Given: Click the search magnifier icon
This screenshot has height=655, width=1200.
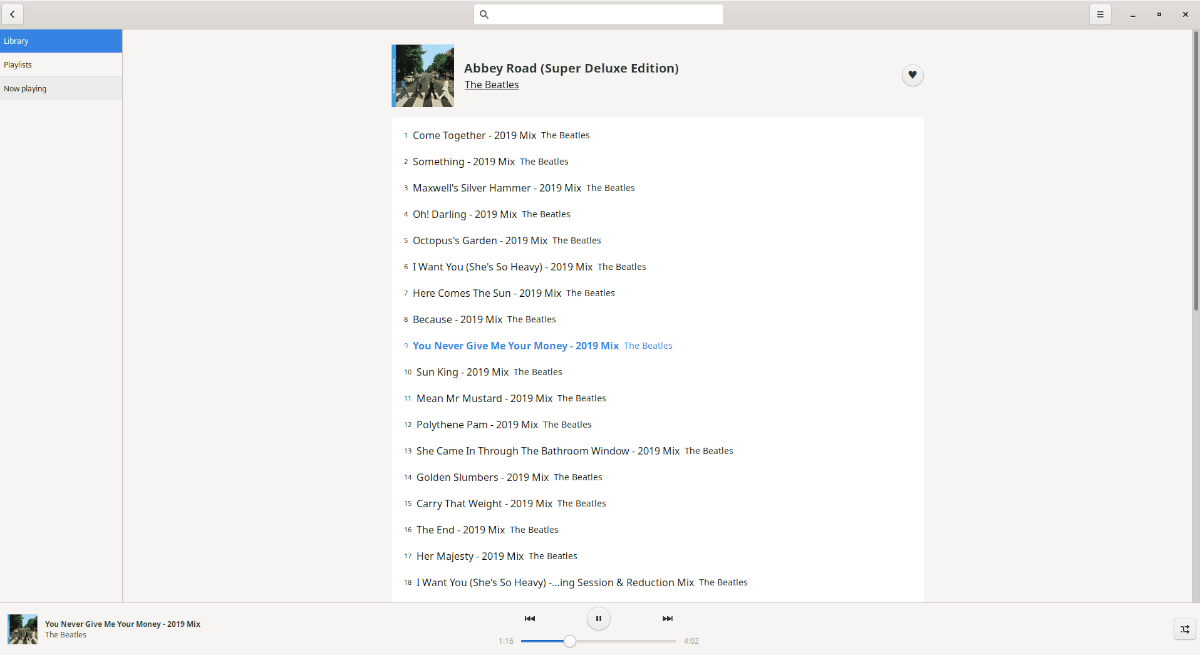Looking at the screenshot, I should [484, 14].
